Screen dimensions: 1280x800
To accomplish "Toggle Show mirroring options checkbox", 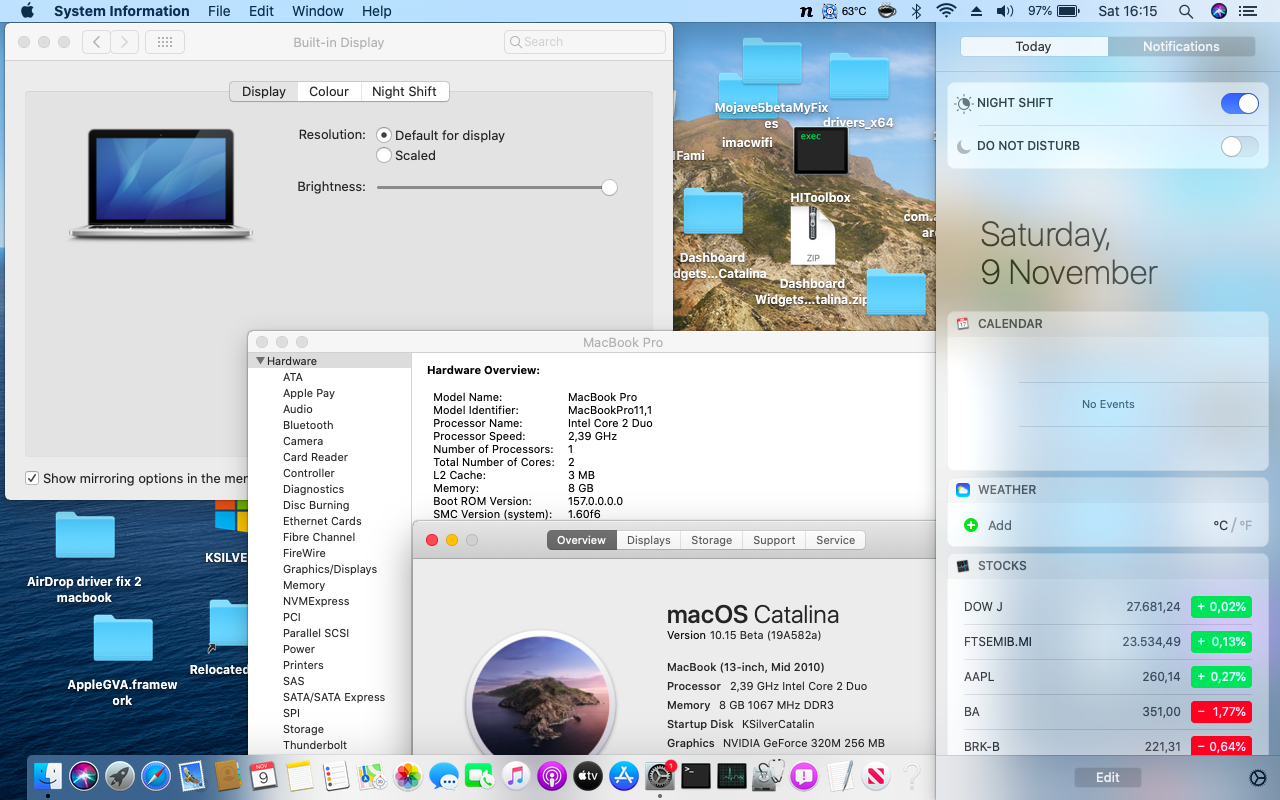I will 32,478.
